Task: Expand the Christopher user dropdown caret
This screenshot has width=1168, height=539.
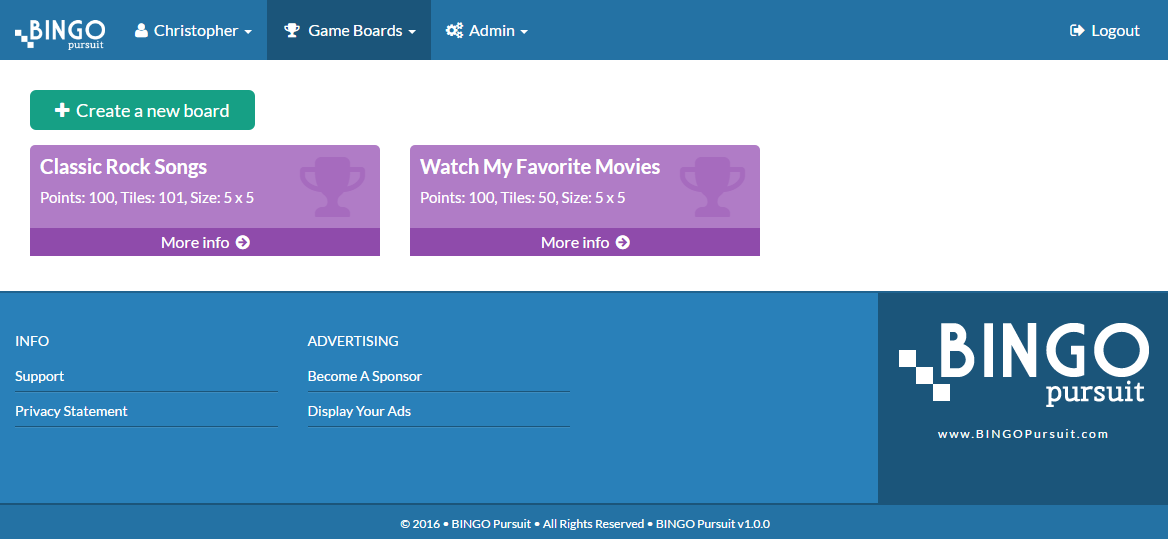Action: coord(248,32)
